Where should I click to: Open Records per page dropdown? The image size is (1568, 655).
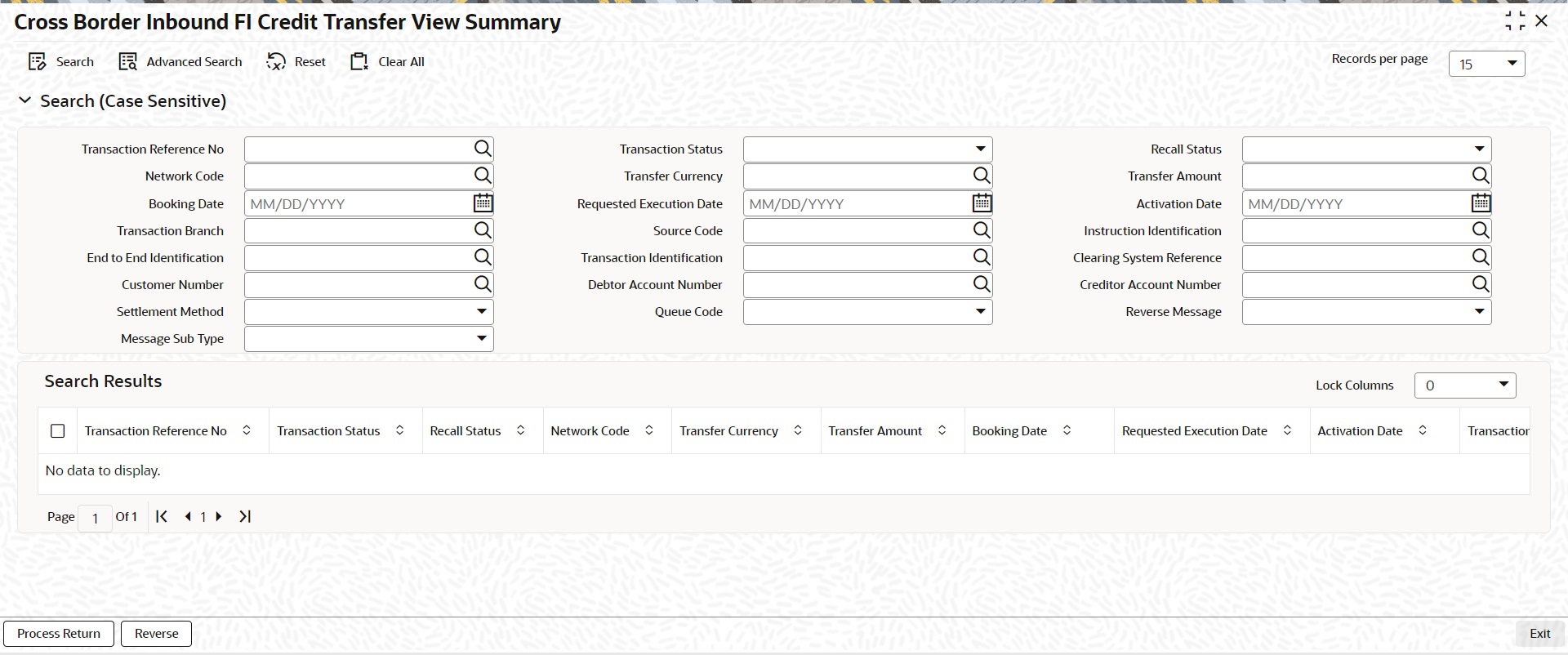(x=1486, y=64)
